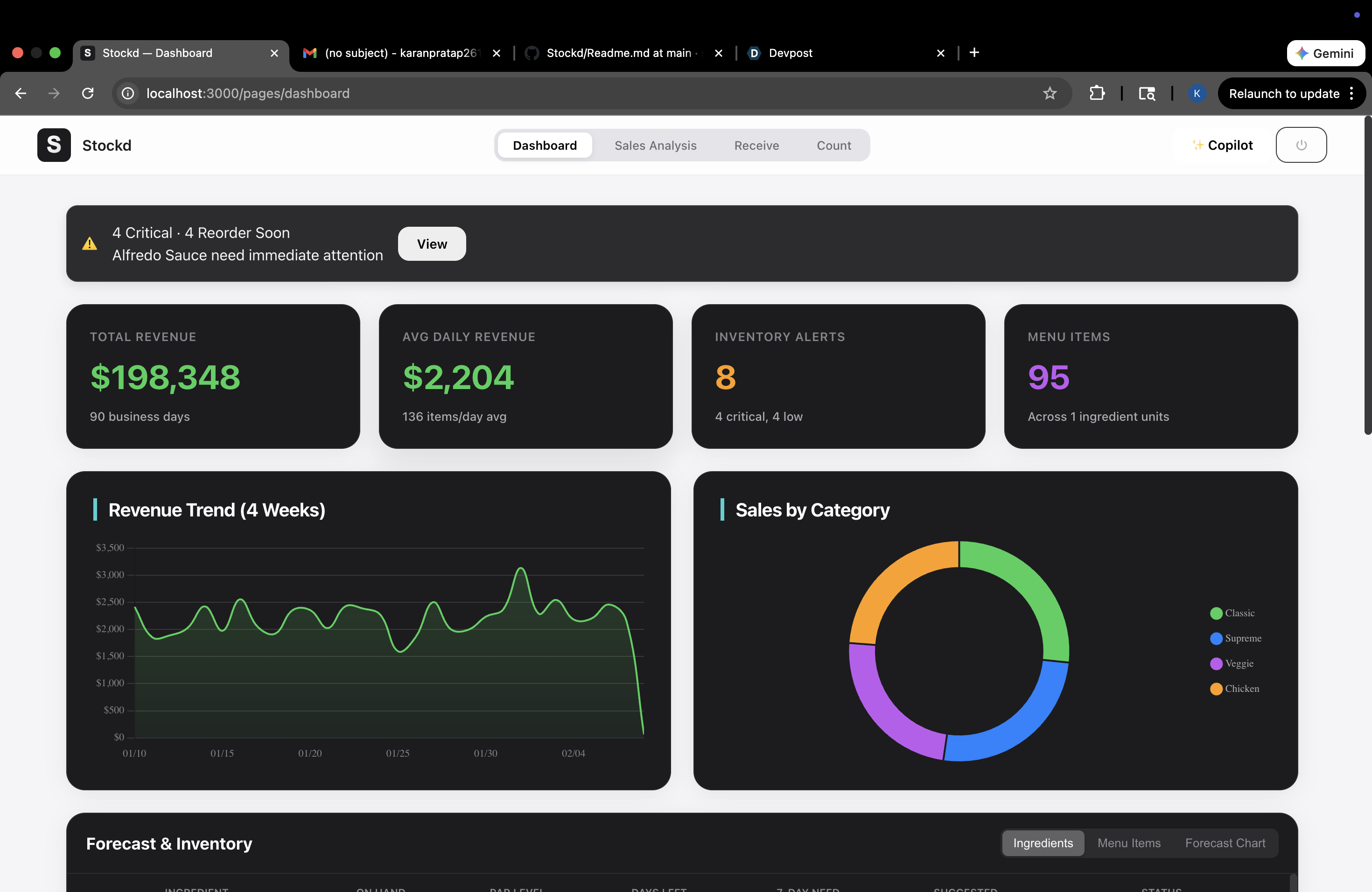Select the Forecast Chart tab
Image resolution: width=1372 pixels, height=892 pixels.
click(1225, 843)
